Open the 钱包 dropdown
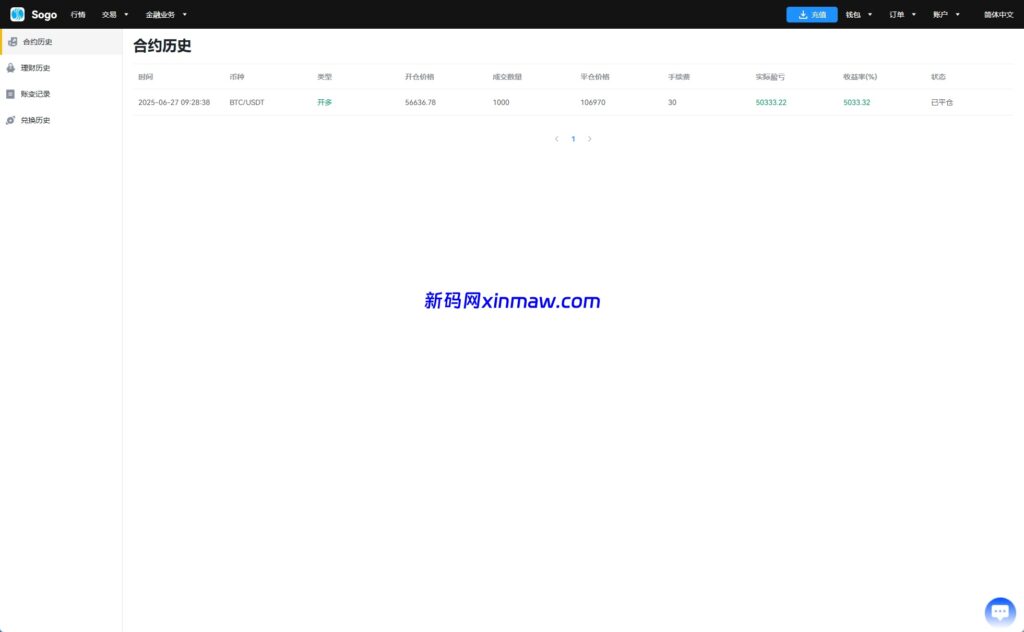 coord(859,15)
